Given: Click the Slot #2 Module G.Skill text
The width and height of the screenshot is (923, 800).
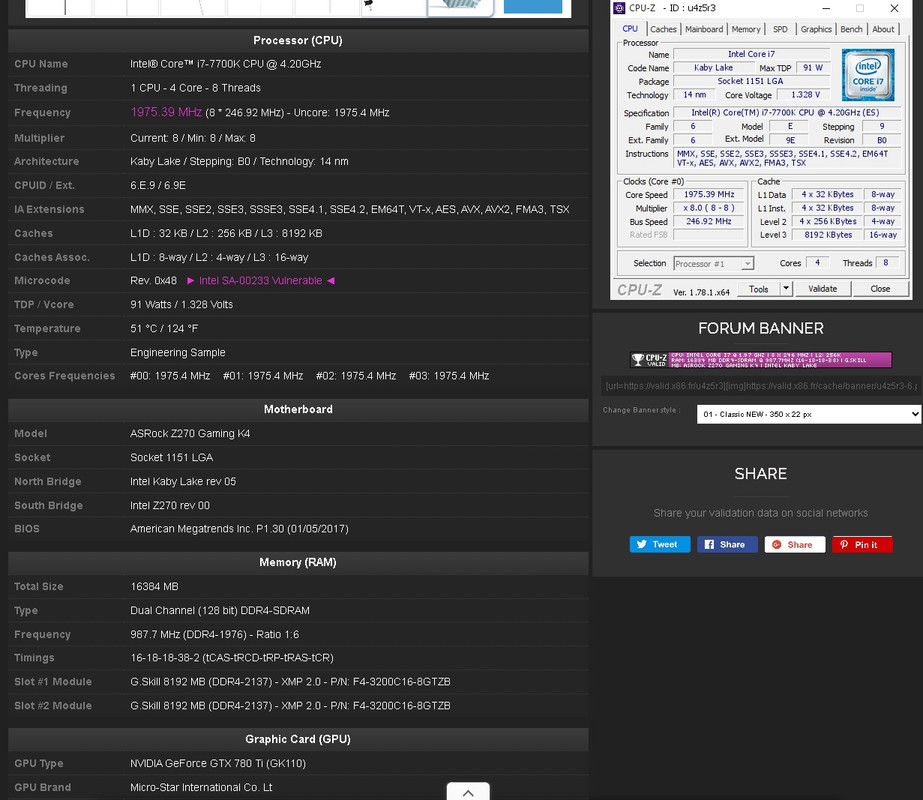Looking at the screenshot, I should (290, 706).
